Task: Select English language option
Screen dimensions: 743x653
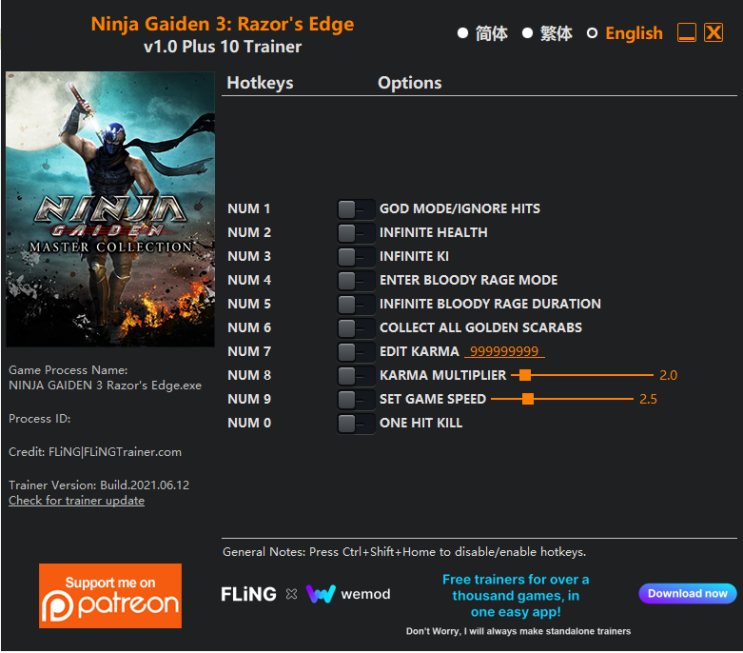Action: pos(625,33)
